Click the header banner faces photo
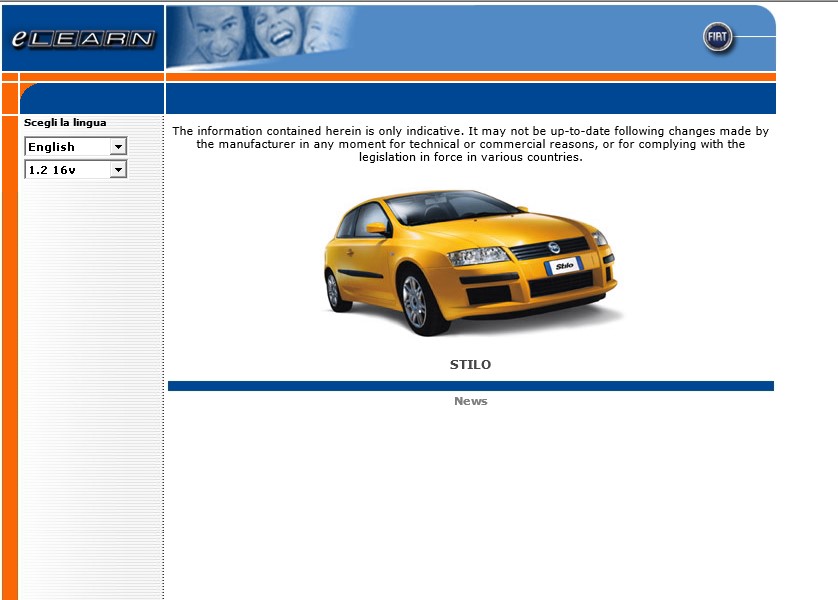The width and height of the screenshot is (838, 600). (262, 37)
